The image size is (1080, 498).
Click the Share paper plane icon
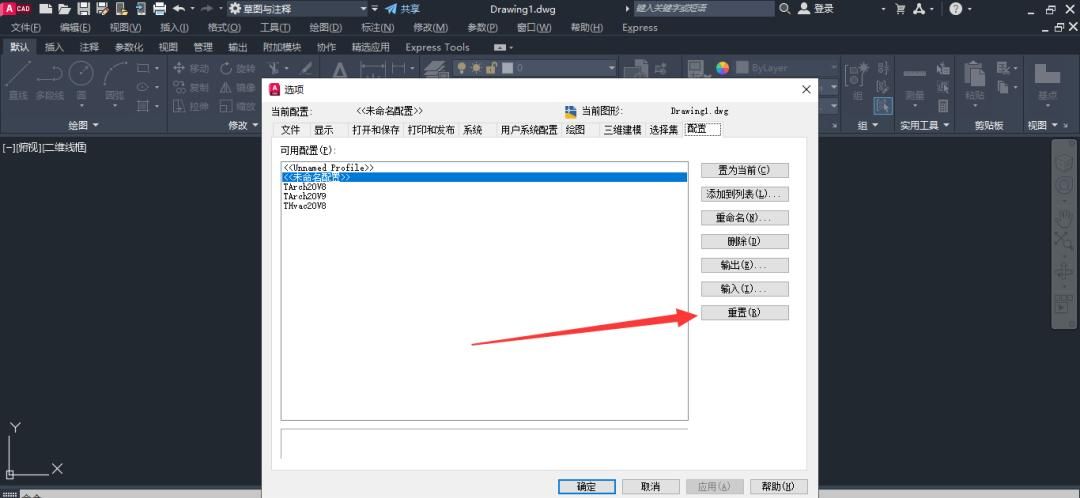tap(391, 9)
